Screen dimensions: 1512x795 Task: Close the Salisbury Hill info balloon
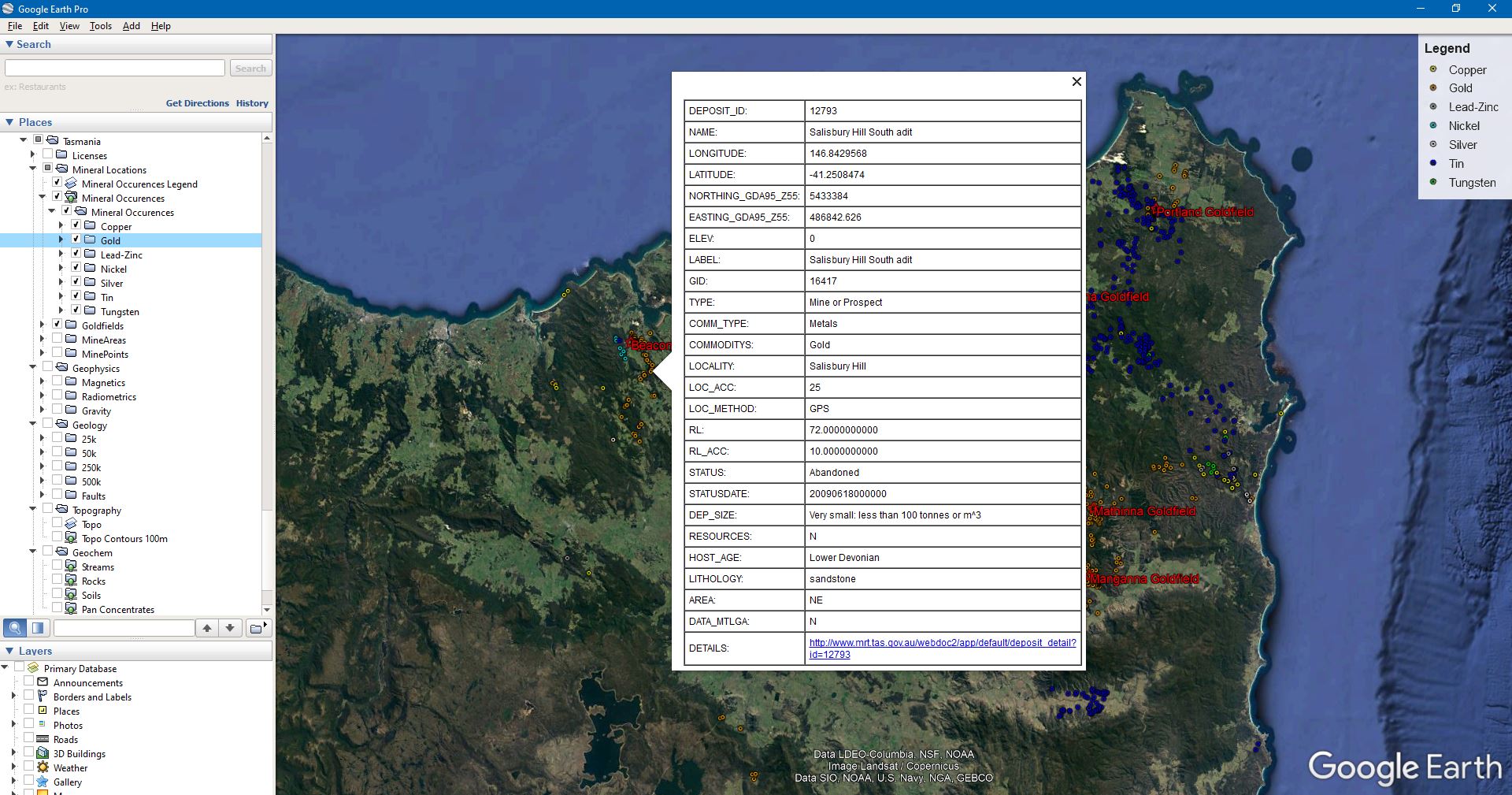pos(1077,81)
